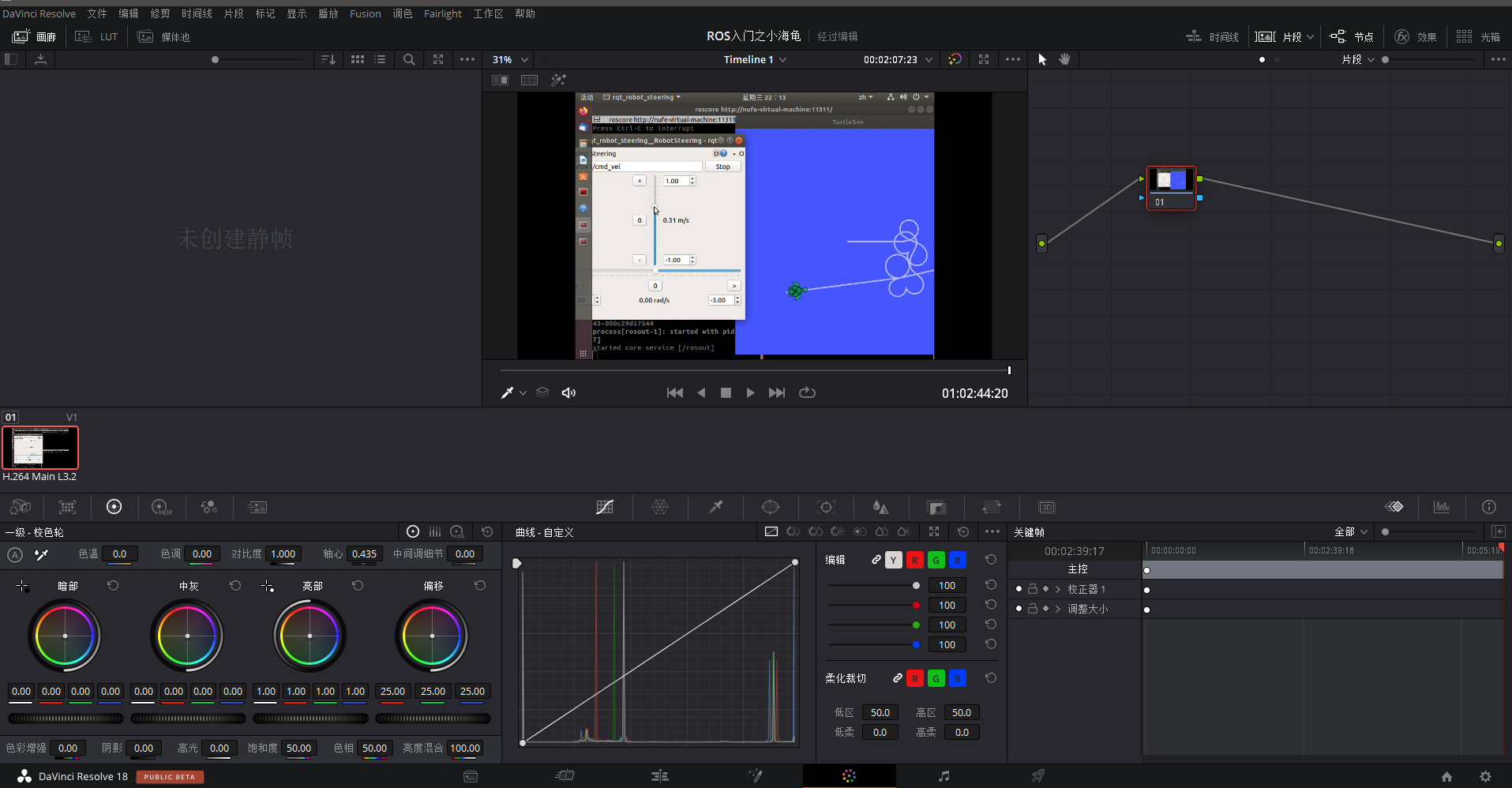Open the Keyframes palette icon
The height and width of the screenshot is (788, 1512).
[x=1394, y=507]
